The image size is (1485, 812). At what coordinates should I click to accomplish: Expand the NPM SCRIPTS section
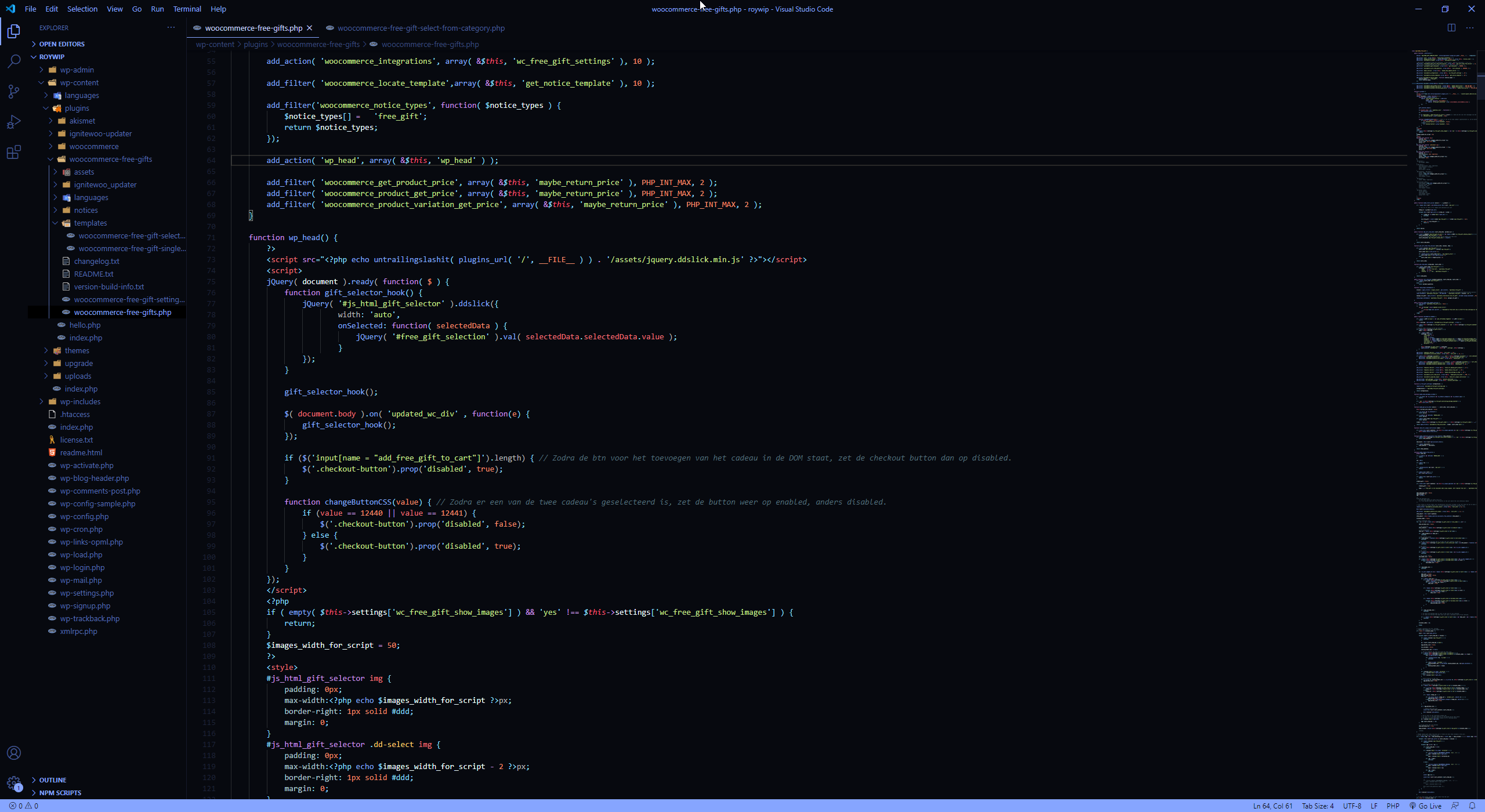[x=60, y=793]
